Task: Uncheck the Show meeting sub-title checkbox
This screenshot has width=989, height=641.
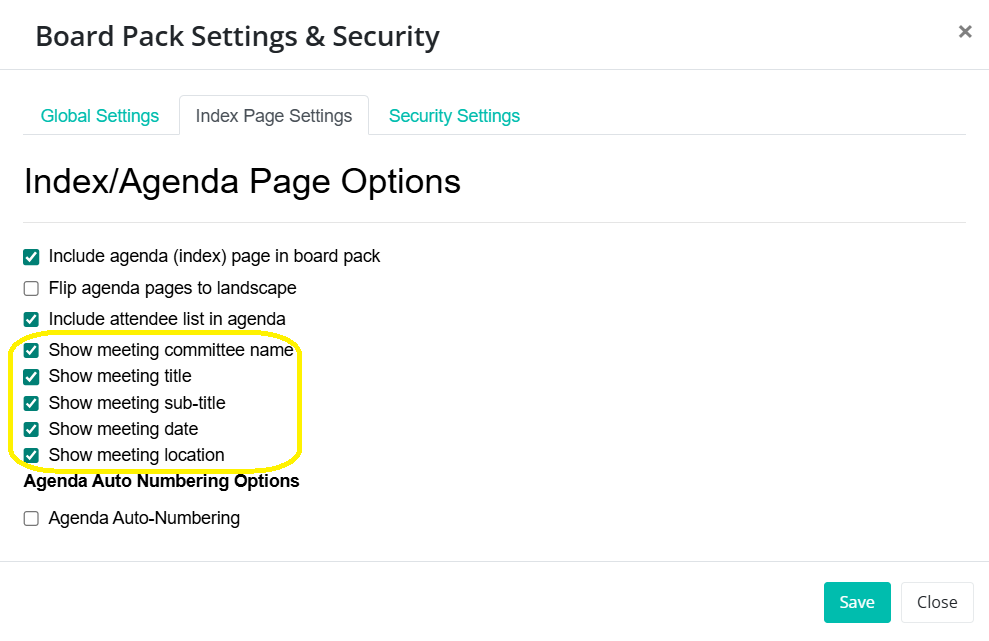Action: (x=31, y=403)
